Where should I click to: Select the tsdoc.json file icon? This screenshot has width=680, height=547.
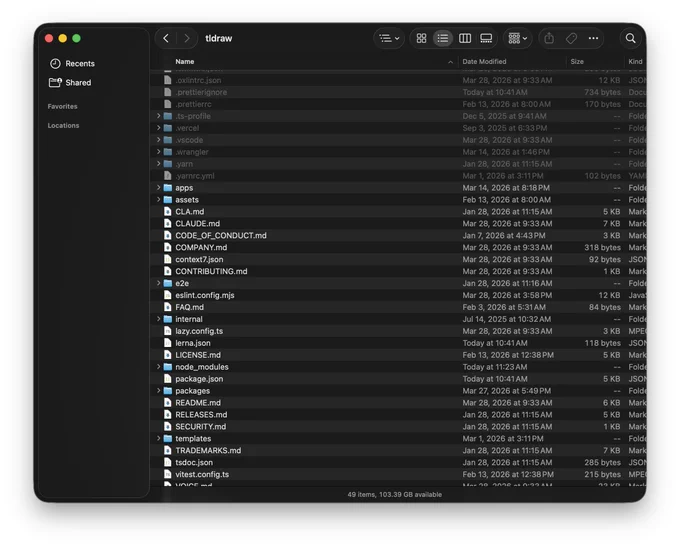click(168, 462)
